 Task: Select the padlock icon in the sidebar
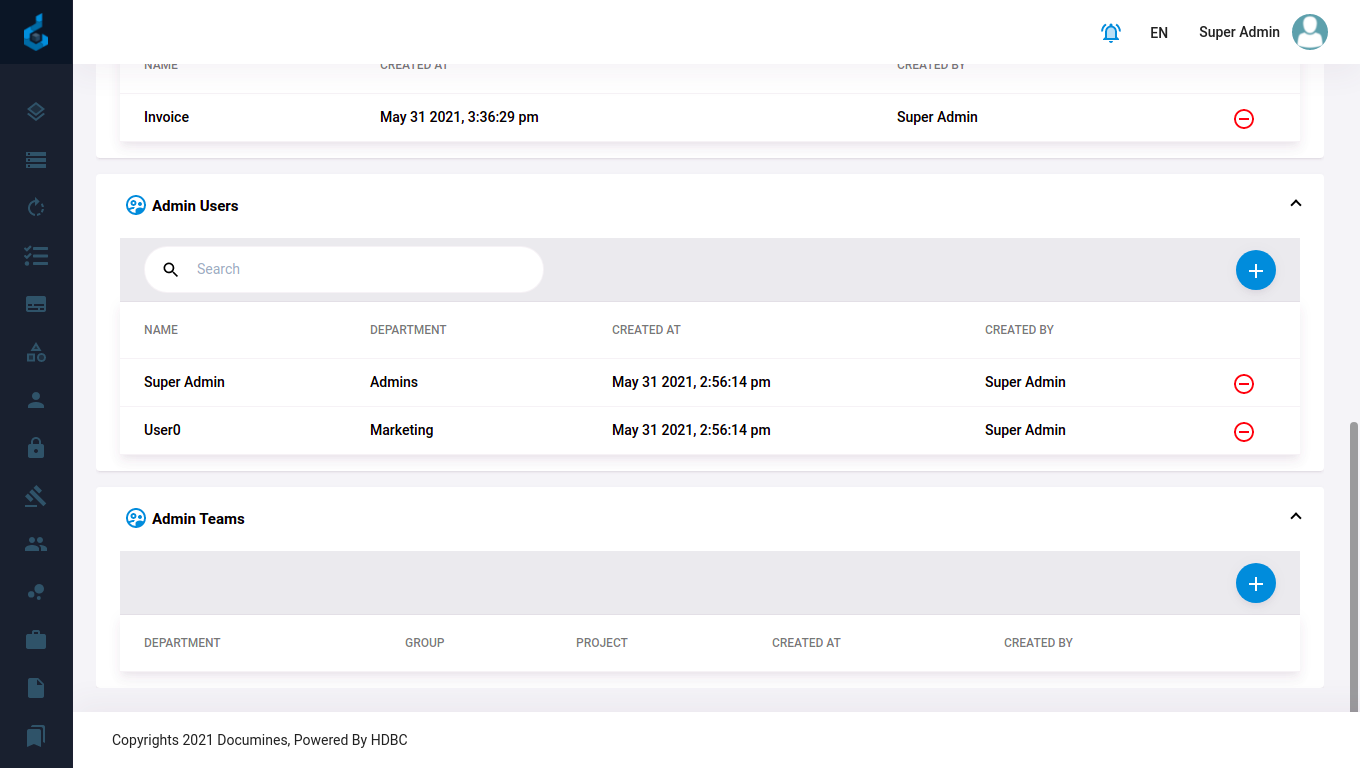pyautogui.click(x=36, y=448)
